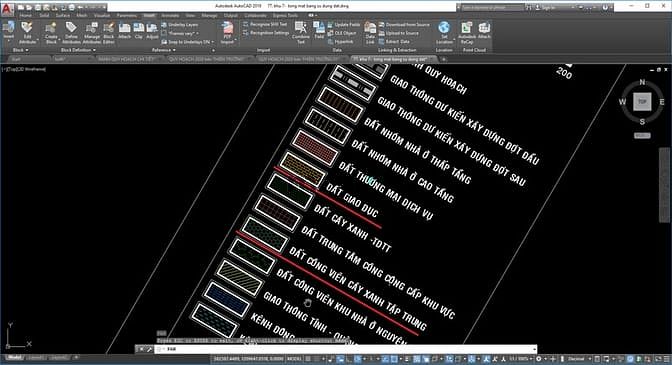This screenshot has height=365, width=672.
Task: Click the TOP face of ViewCube
Action: click(642, 102)
